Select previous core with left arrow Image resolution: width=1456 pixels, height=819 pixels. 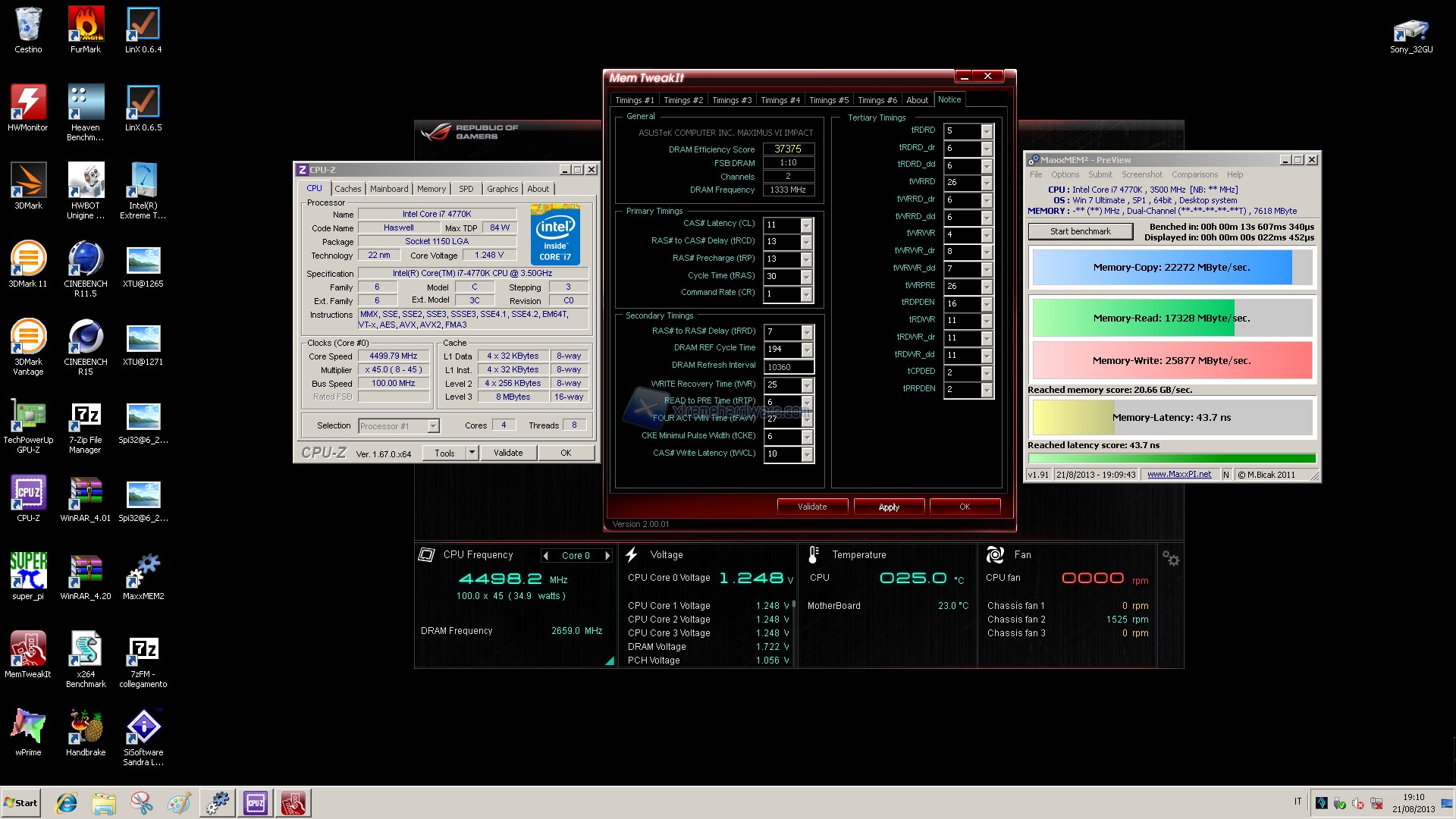[x=546, y=556]
